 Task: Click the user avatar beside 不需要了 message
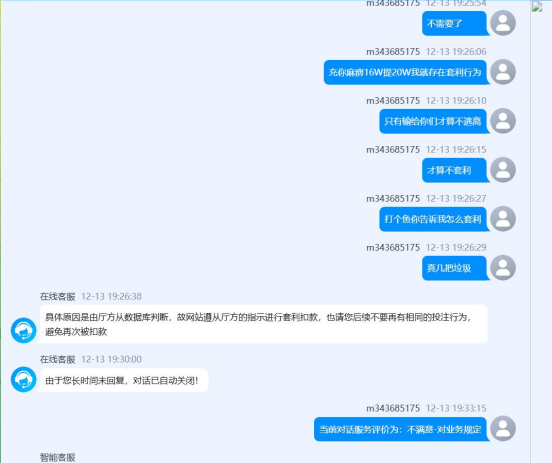coord(503,23)
